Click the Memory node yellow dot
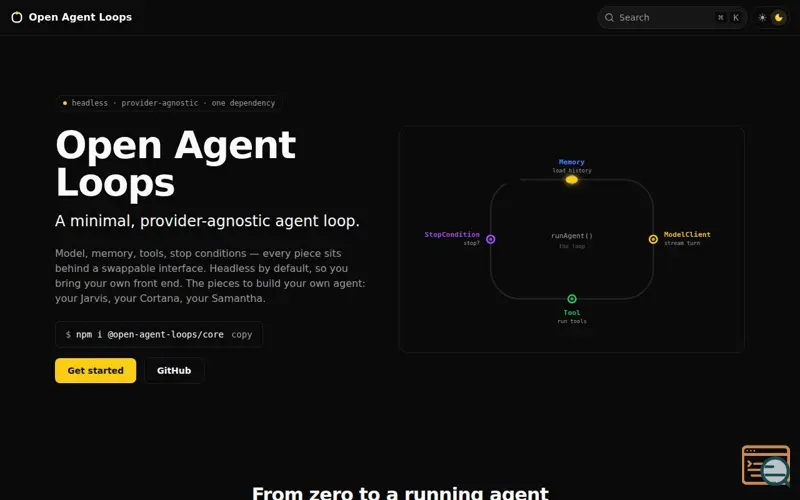The width and height of the screenshot is (800, 500). (571, 180)
